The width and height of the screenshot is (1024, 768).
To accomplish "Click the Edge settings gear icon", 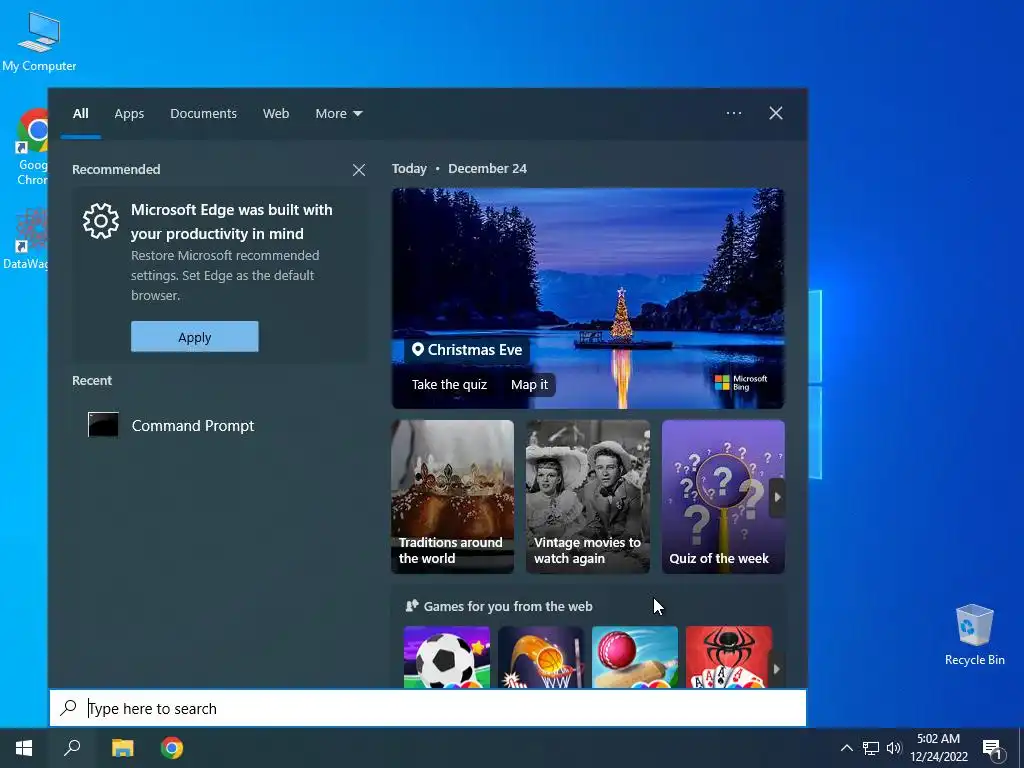I will pos(101,221).
